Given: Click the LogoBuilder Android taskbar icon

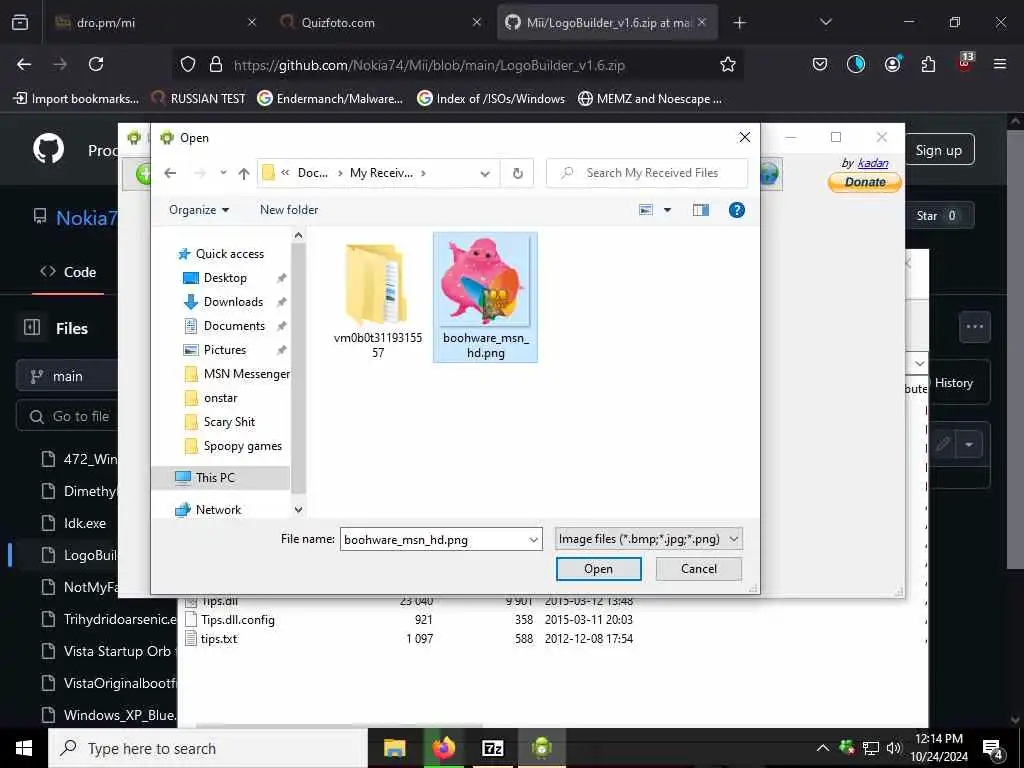Looking at the screenshot, I should 542,748.
